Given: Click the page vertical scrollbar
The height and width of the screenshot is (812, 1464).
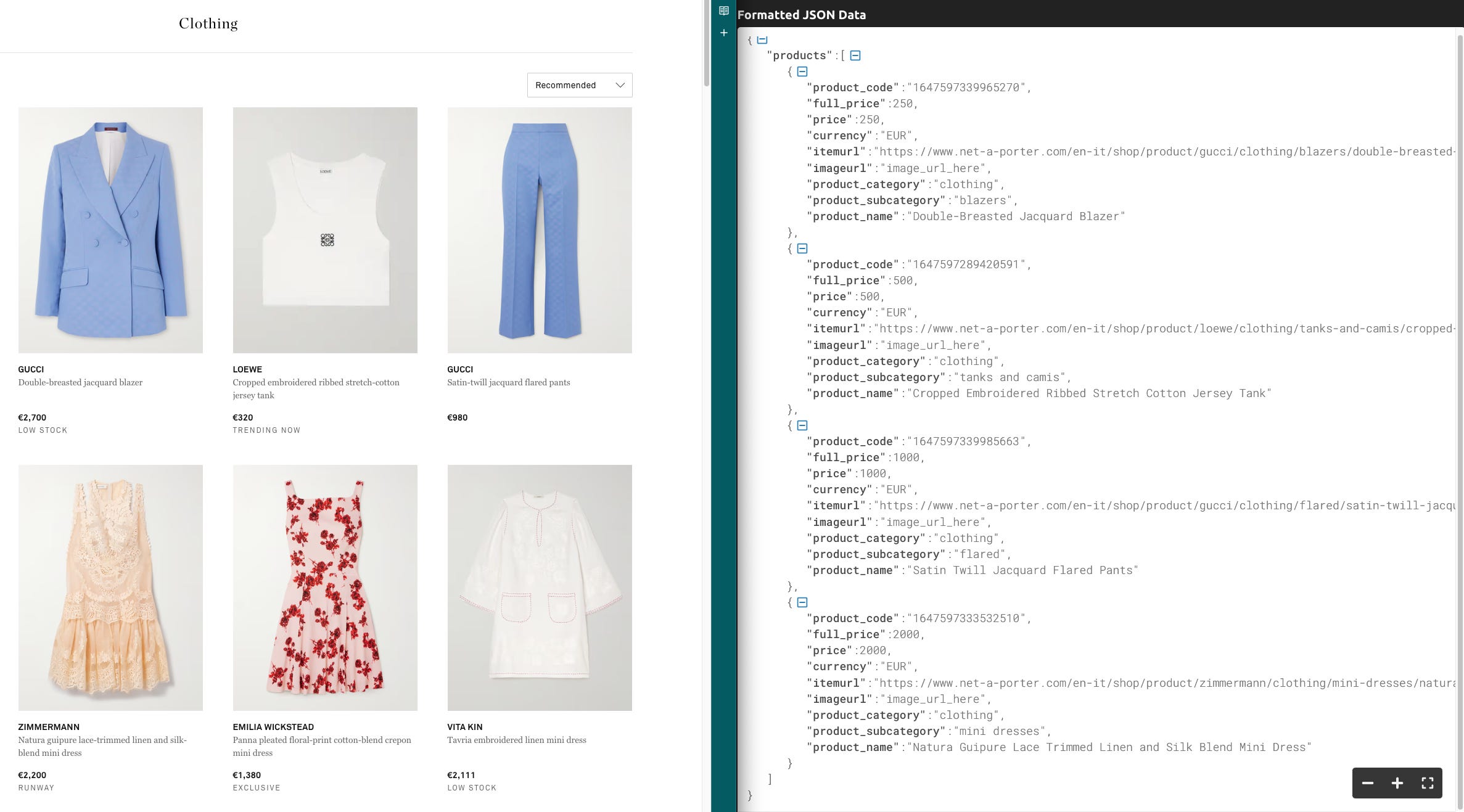Looking at the screenshot, I should [x=706, y=43].
